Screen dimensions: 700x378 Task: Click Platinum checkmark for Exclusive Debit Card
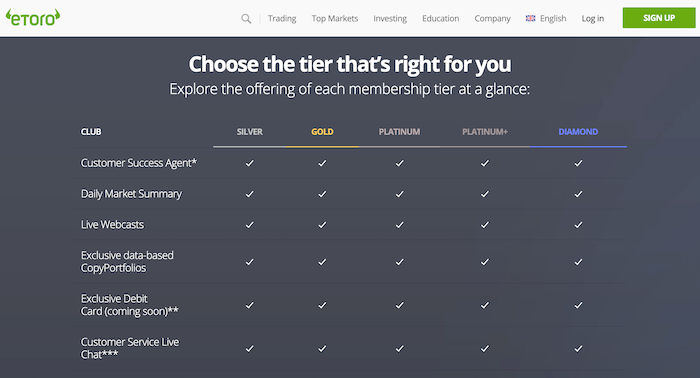tap(400, 305)
